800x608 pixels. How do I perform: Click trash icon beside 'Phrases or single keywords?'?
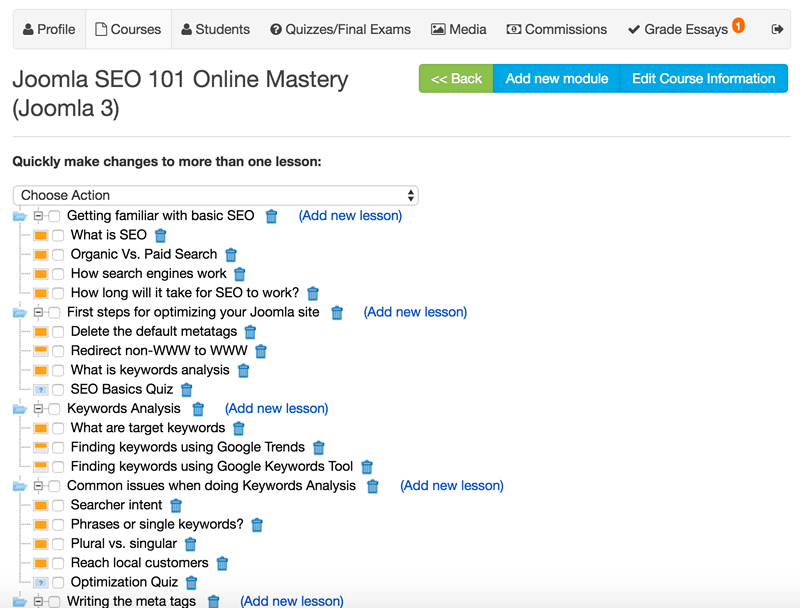[257, 525]
